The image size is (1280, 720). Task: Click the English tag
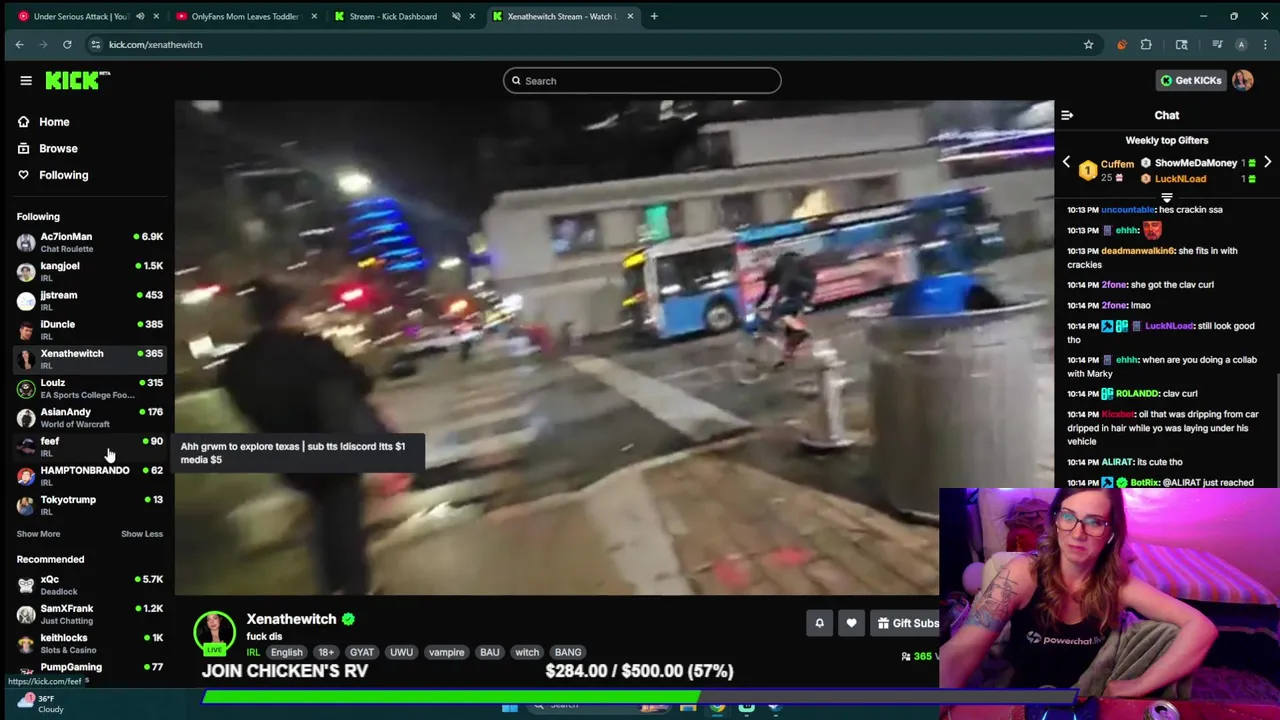[x=286, y=653]
